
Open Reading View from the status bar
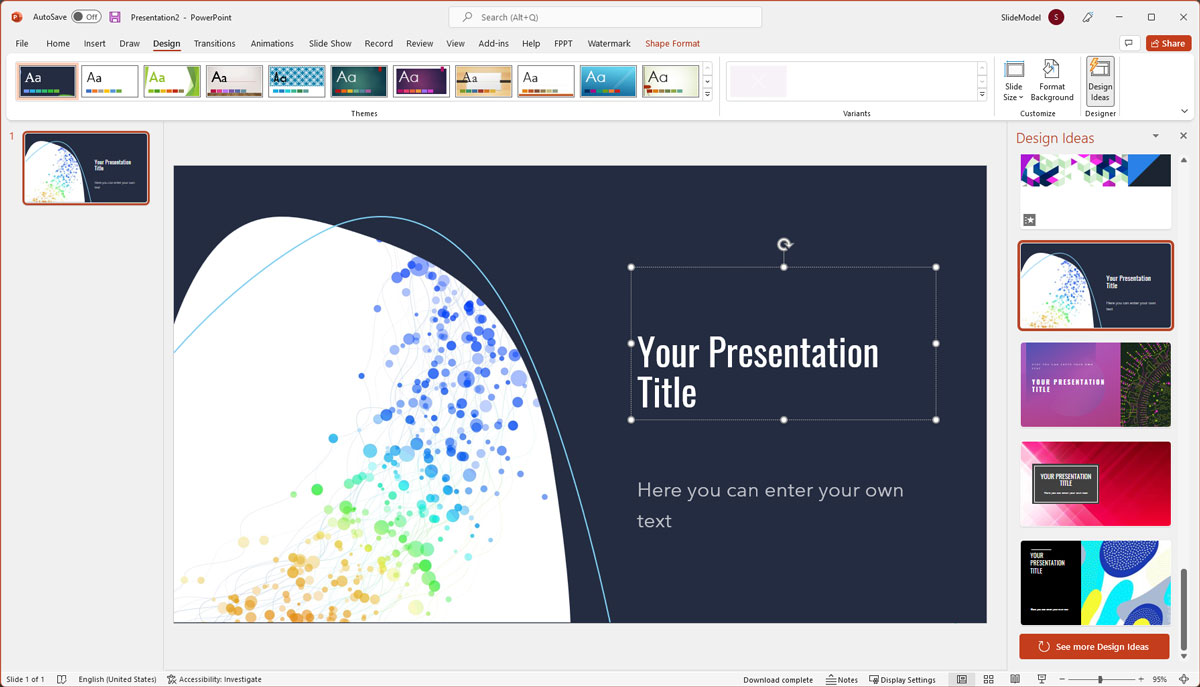[1013, 679]
